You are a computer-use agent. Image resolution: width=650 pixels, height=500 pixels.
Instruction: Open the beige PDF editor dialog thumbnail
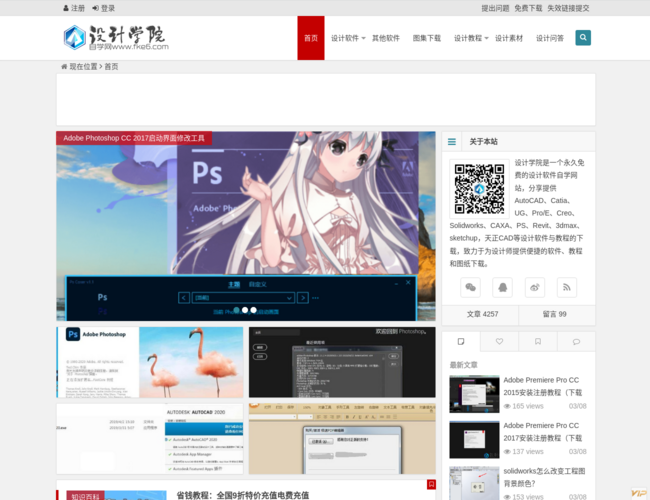pos(342,439)
